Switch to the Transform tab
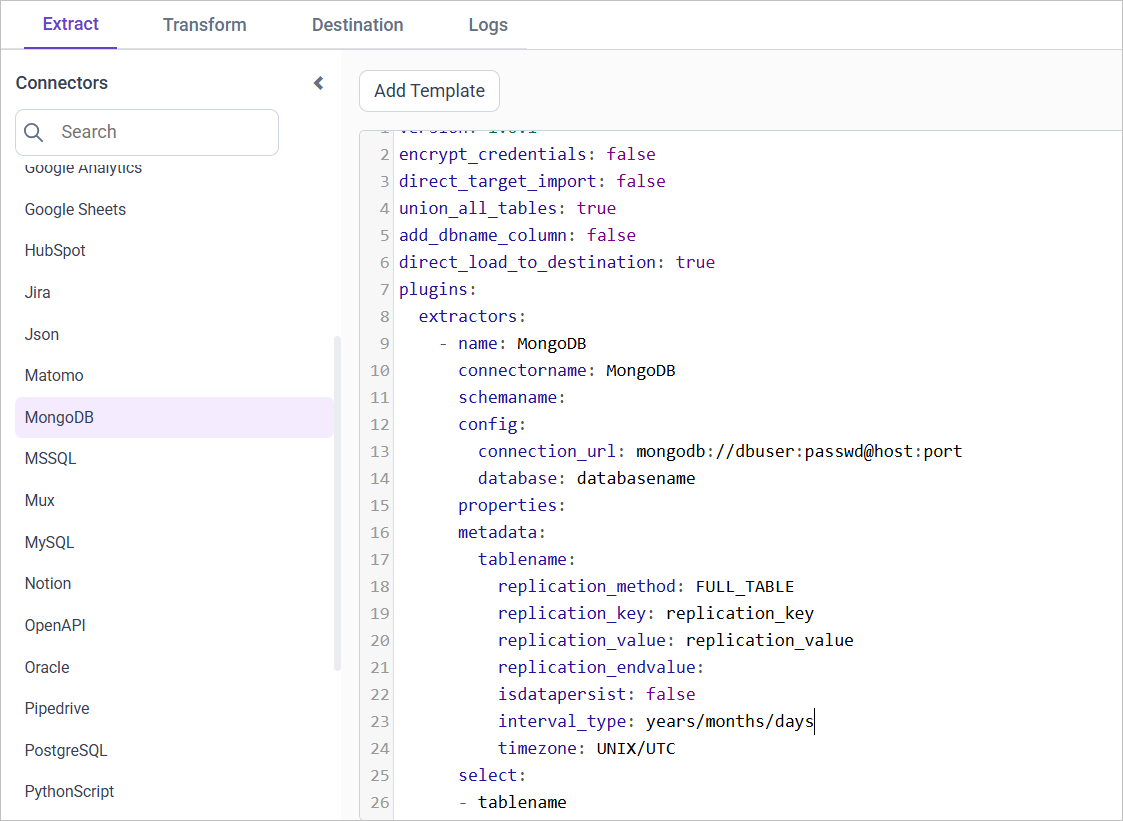 pyautogui.click(x=204, y=24)
